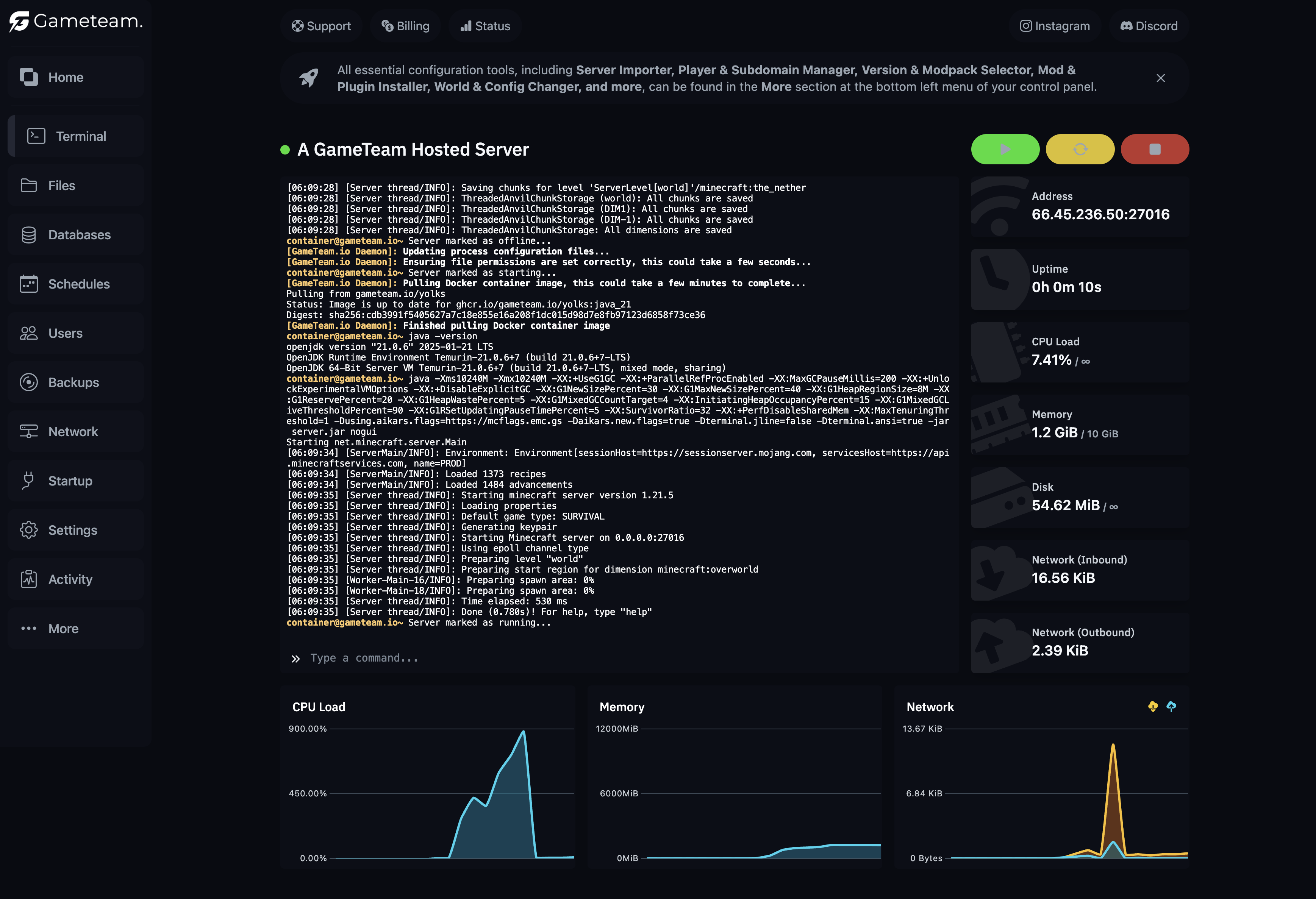Click the red Stop server button
Screen dimensions: 1316x899
click(x=1155, y=149)
